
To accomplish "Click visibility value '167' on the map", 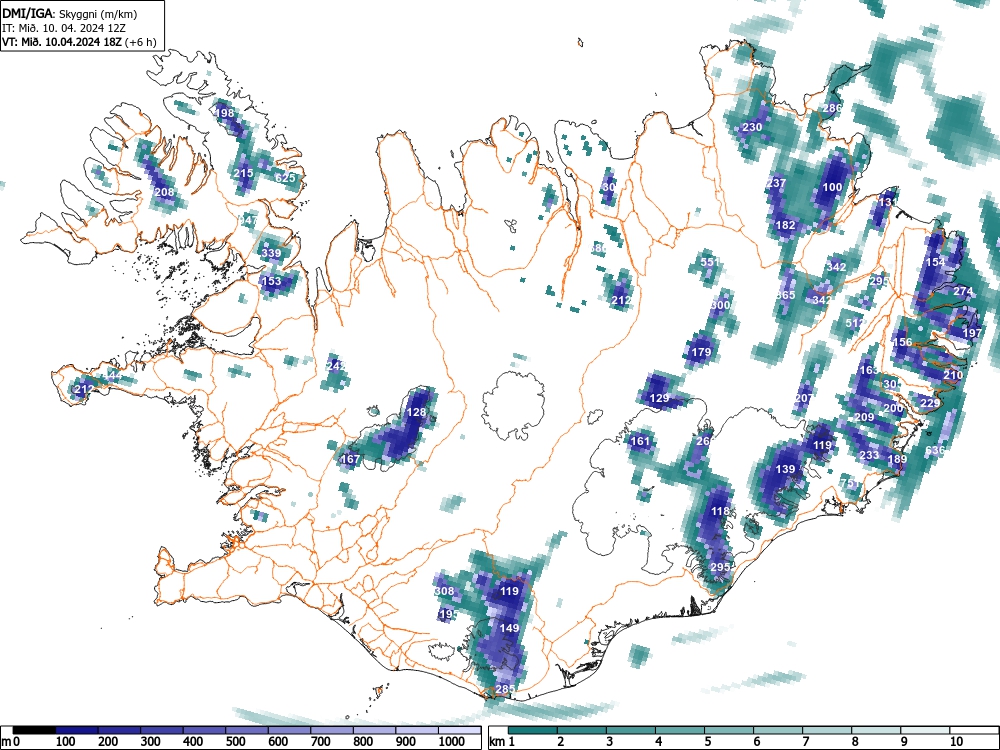I will (x=350, y=459).
